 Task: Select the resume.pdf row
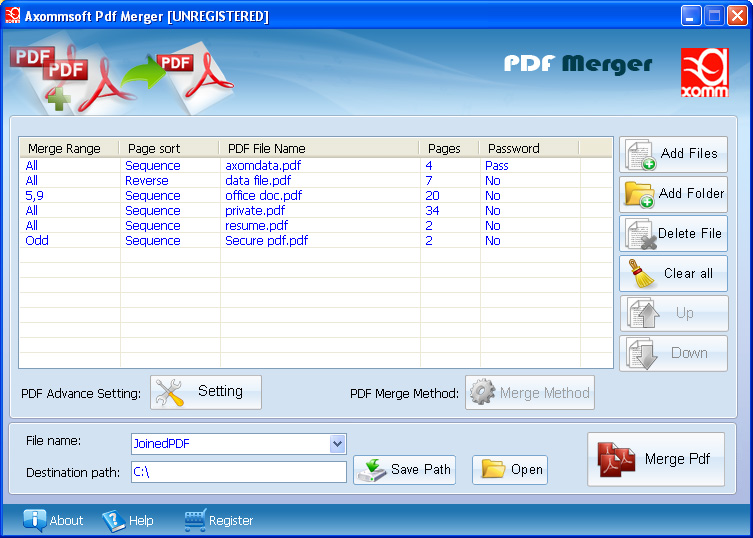316,225
